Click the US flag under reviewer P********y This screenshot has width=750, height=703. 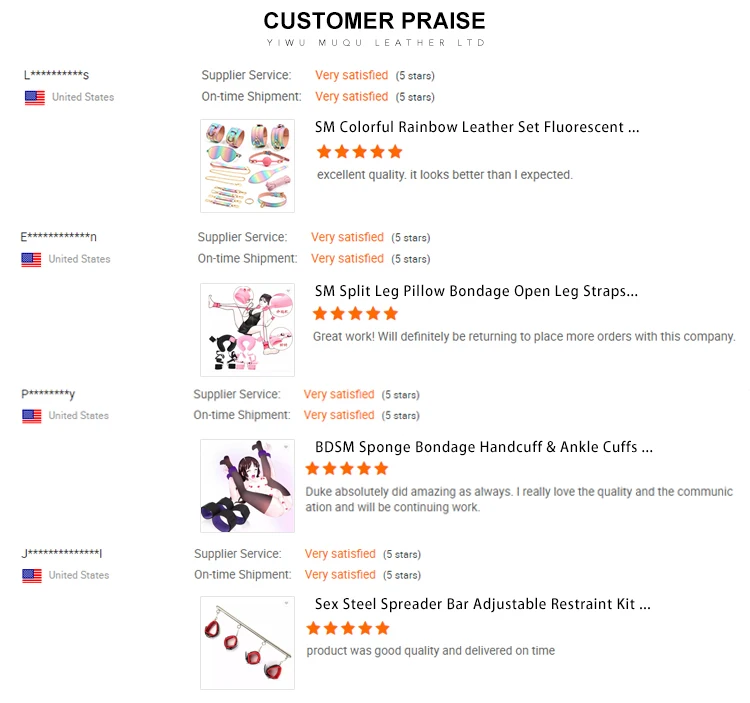coord(31,416)
